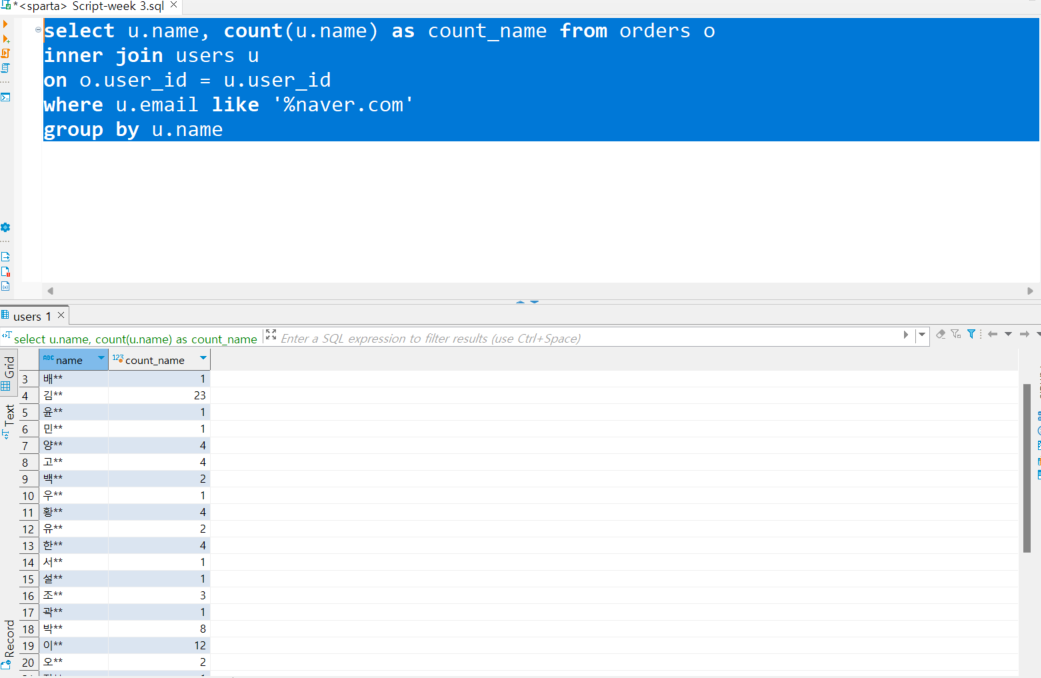Apply filter with the arrow button
This screenshot has width=1041, height=678.
[906, 335]
